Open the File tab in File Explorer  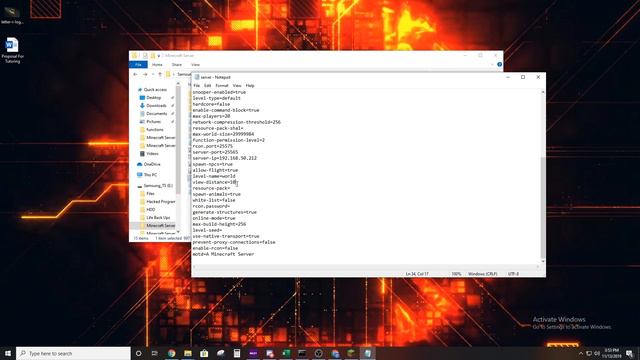coord(138,64)
